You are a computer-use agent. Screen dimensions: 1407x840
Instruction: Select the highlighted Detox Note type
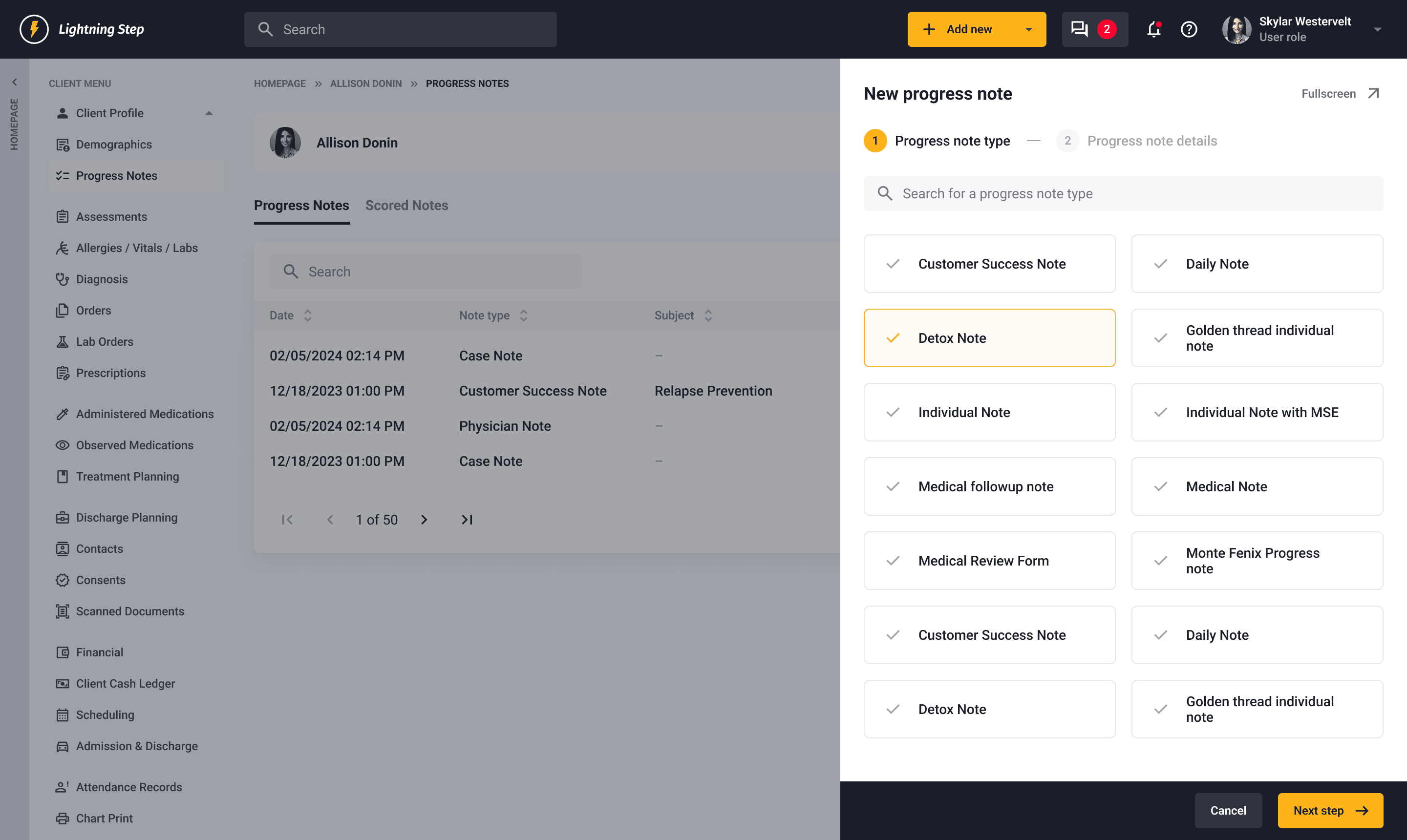click(989, 338)
